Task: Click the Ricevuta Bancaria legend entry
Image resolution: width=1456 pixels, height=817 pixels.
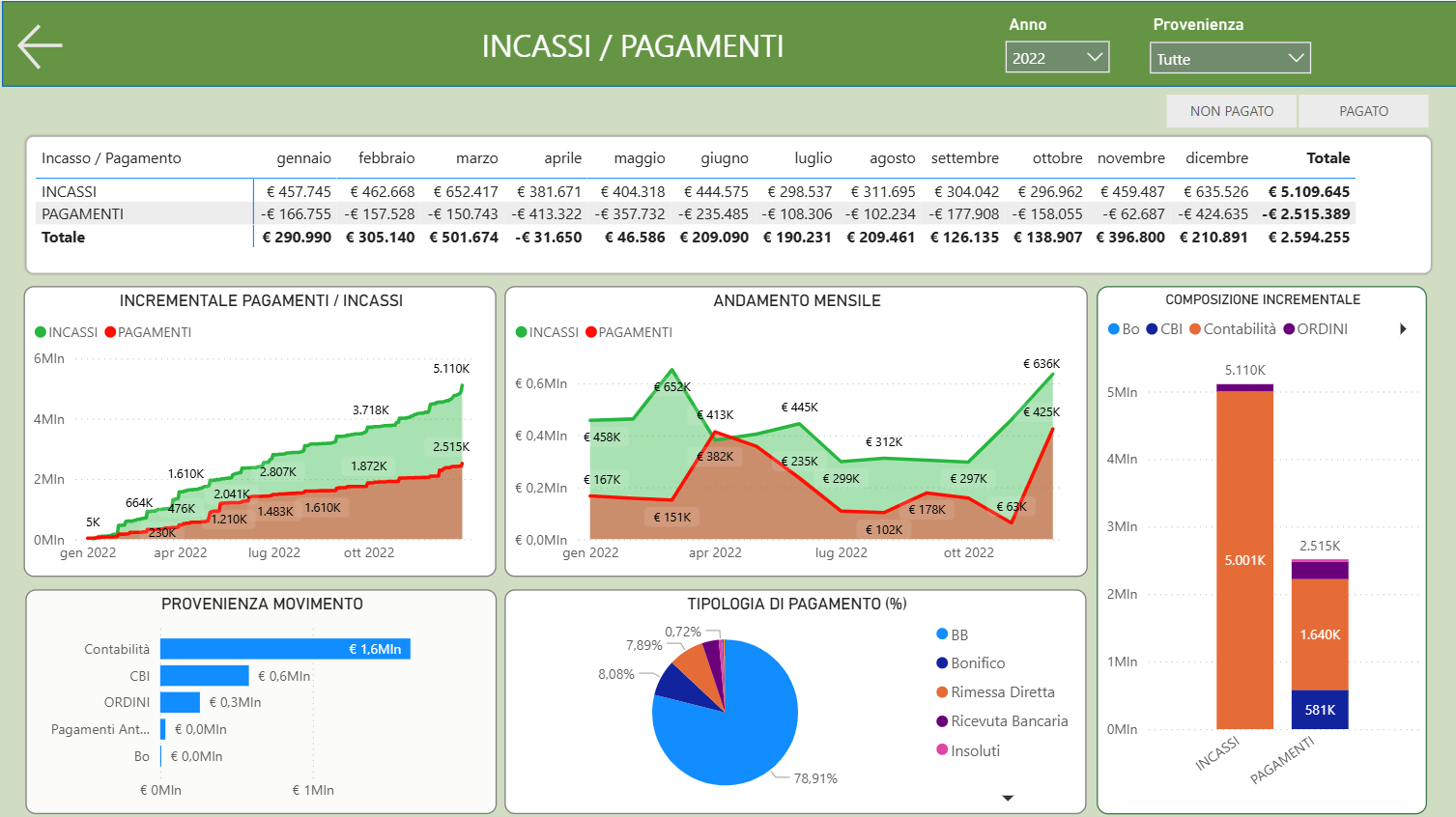Action: pos(1002,721)
